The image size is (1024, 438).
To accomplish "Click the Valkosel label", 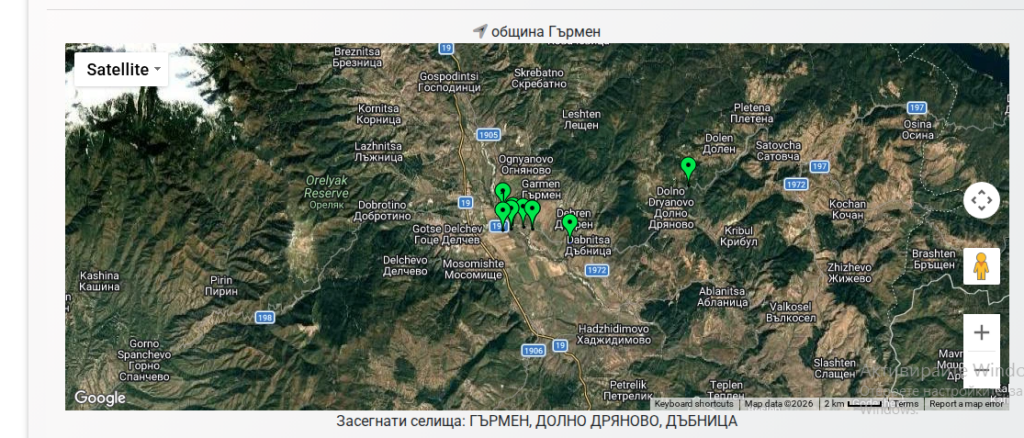I will pyautogui.click(x=793, y=311).
